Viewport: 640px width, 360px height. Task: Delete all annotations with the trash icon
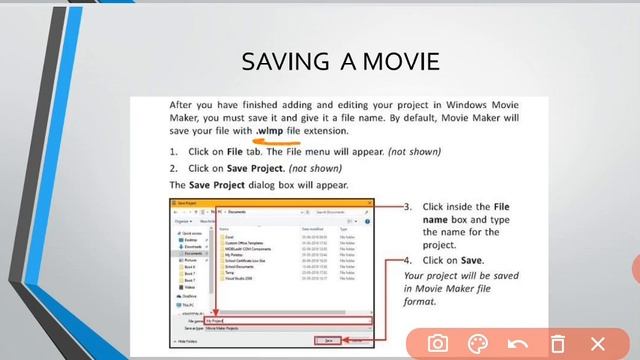coord(558,344)
